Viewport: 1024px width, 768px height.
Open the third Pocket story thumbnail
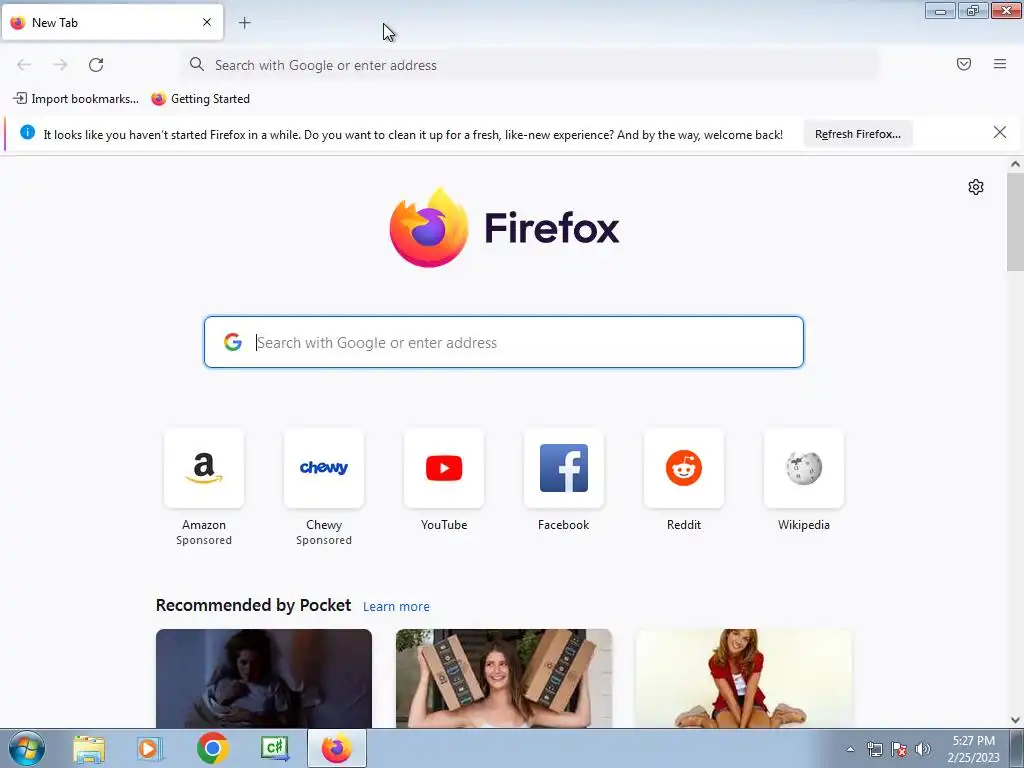coord(744,679)
